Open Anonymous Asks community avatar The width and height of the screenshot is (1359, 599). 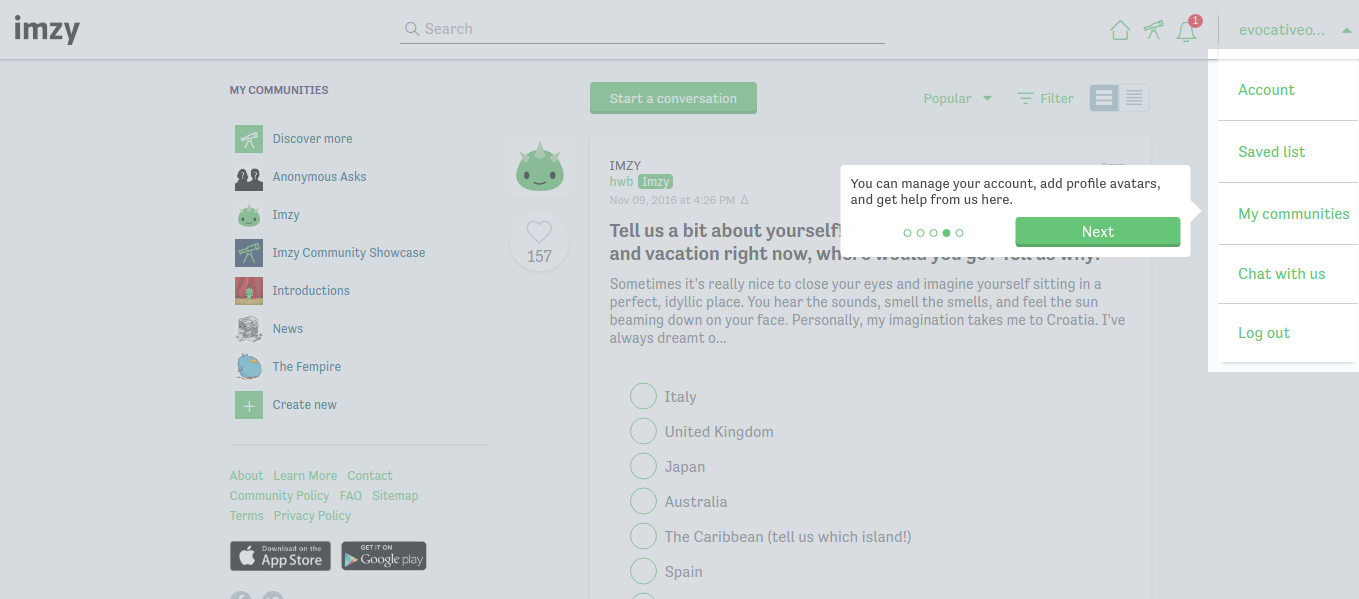(x=249, y=177)
